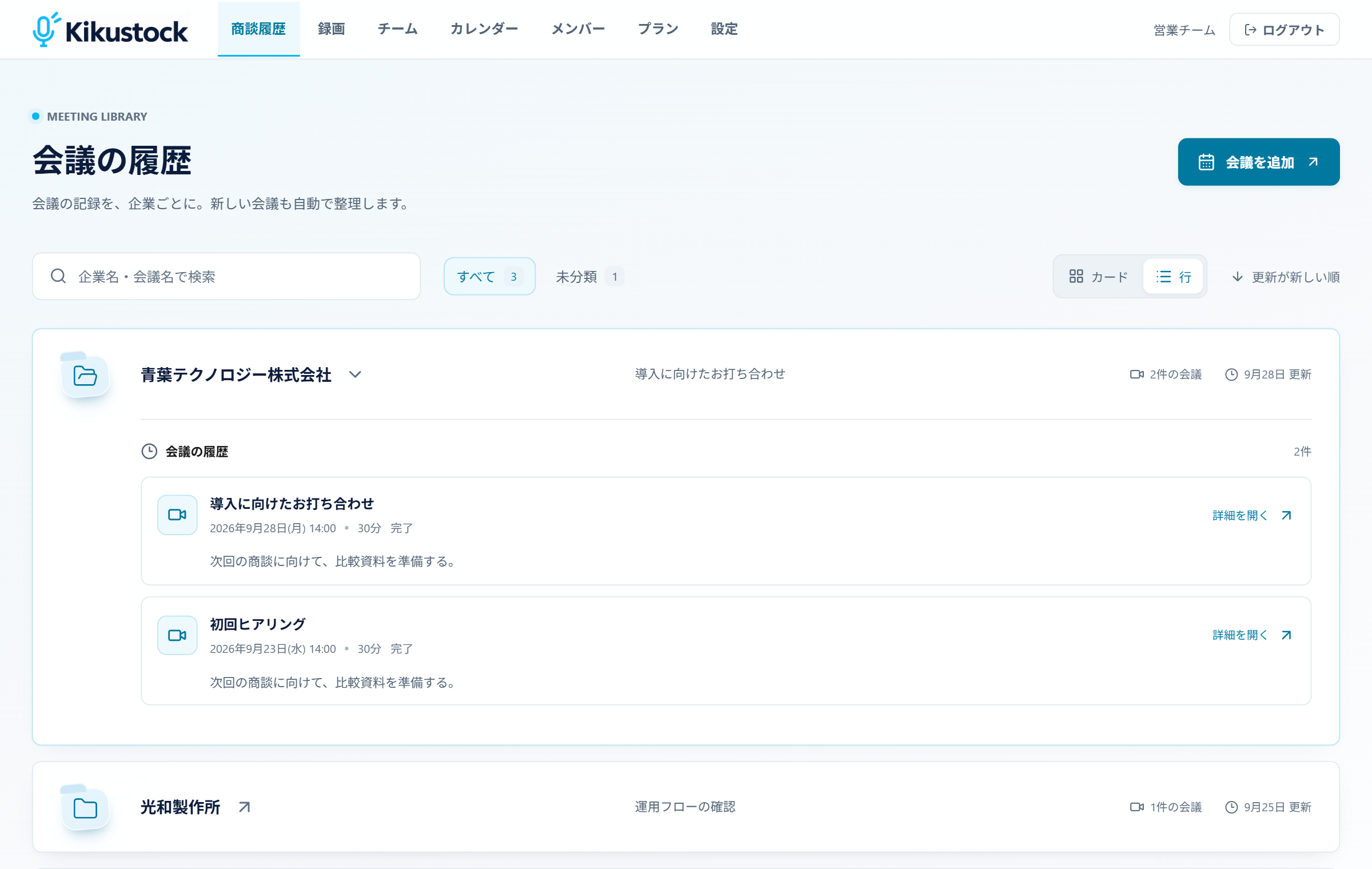Screen dimensions: 1372x869
Task: Click the 営業チーム label in header
Action: (x=1184, y=30)
